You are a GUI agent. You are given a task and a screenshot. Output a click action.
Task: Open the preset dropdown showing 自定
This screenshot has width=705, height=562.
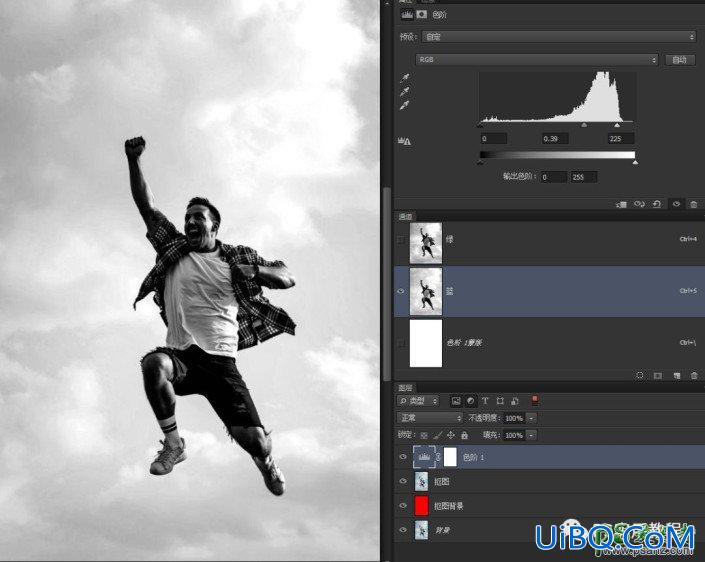click(x=558, y=37)
